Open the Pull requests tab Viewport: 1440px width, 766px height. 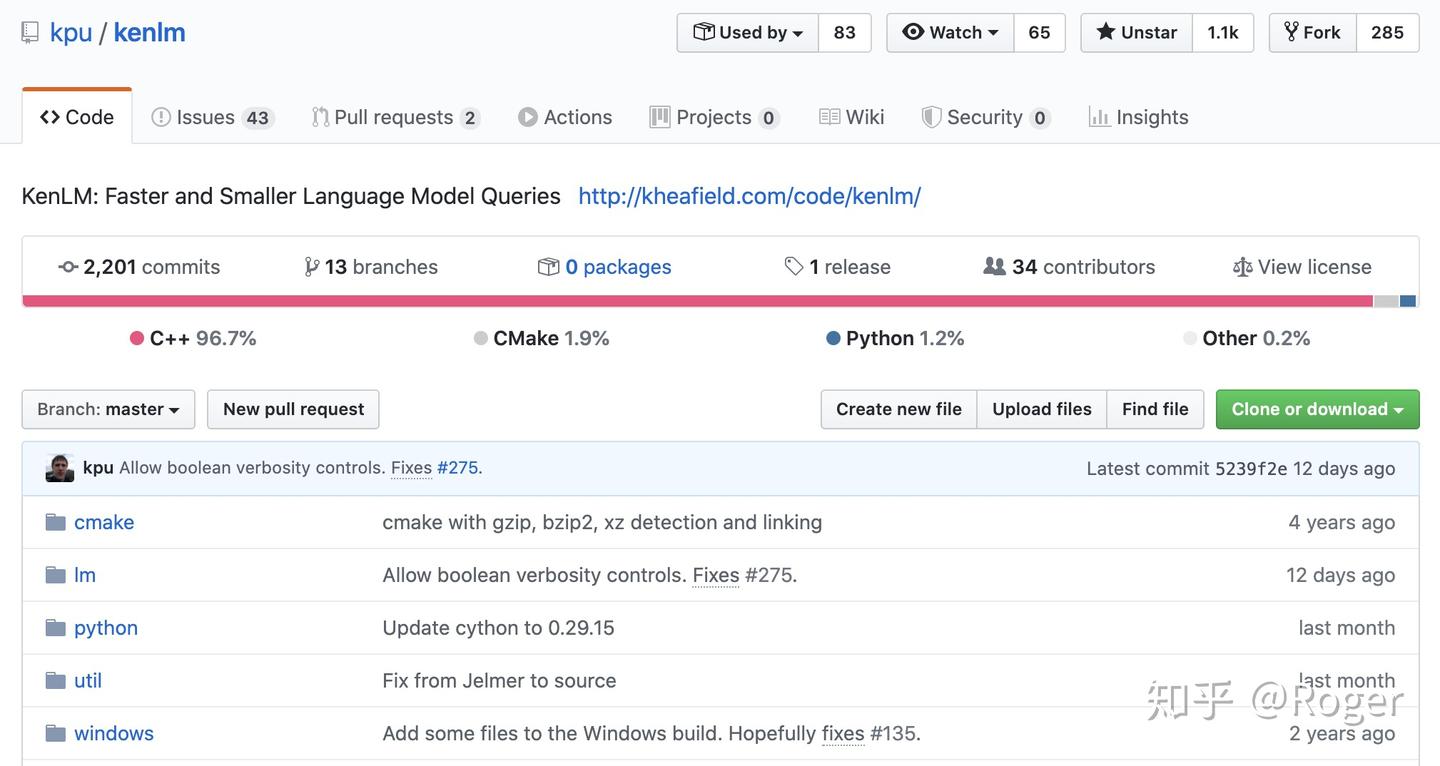[x=395, y=117]
